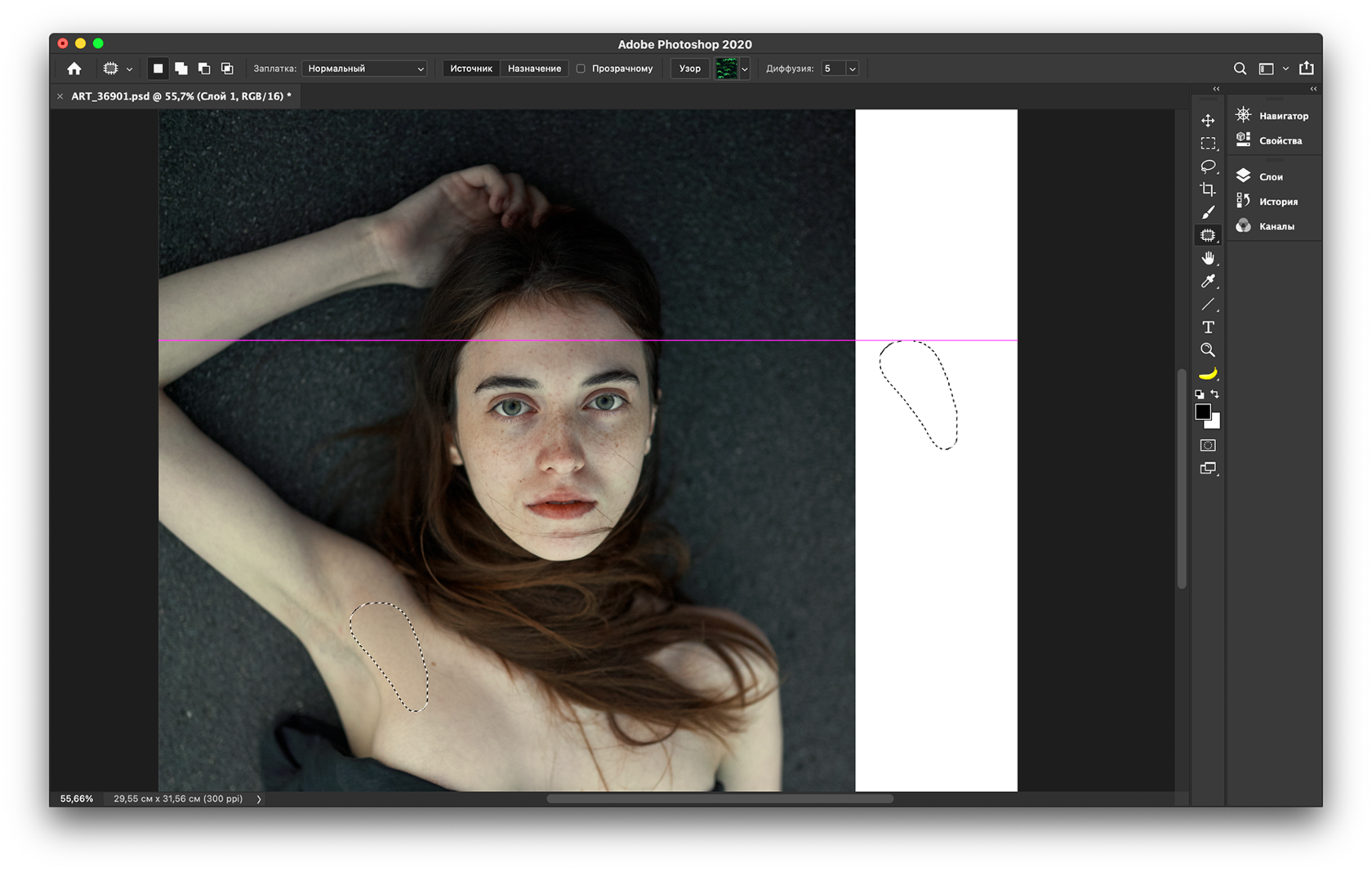Select the Patch tool in the toolbox
The image size is (1372, 872).
tap(1208, 235)
